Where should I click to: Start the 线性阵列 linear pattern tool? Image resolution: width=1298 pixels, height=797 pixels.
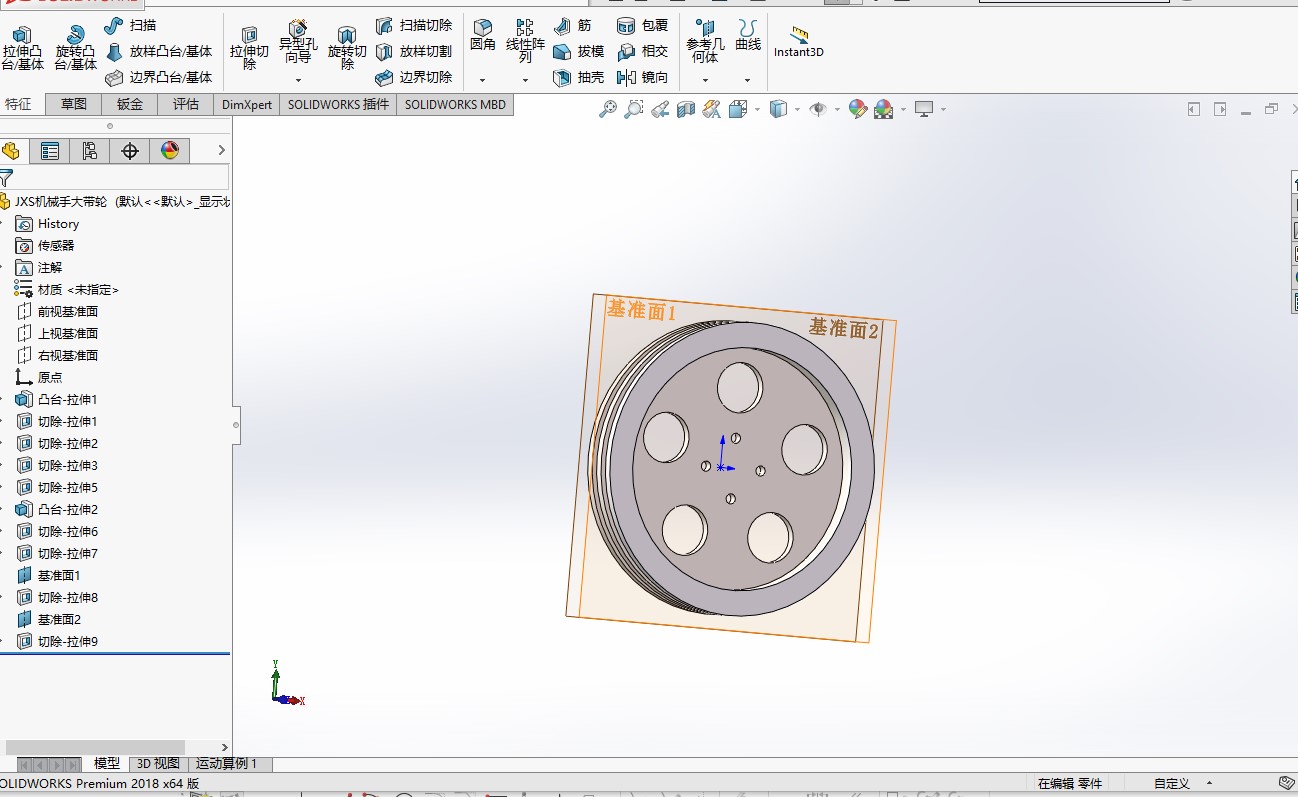click(x=525, y=41)
